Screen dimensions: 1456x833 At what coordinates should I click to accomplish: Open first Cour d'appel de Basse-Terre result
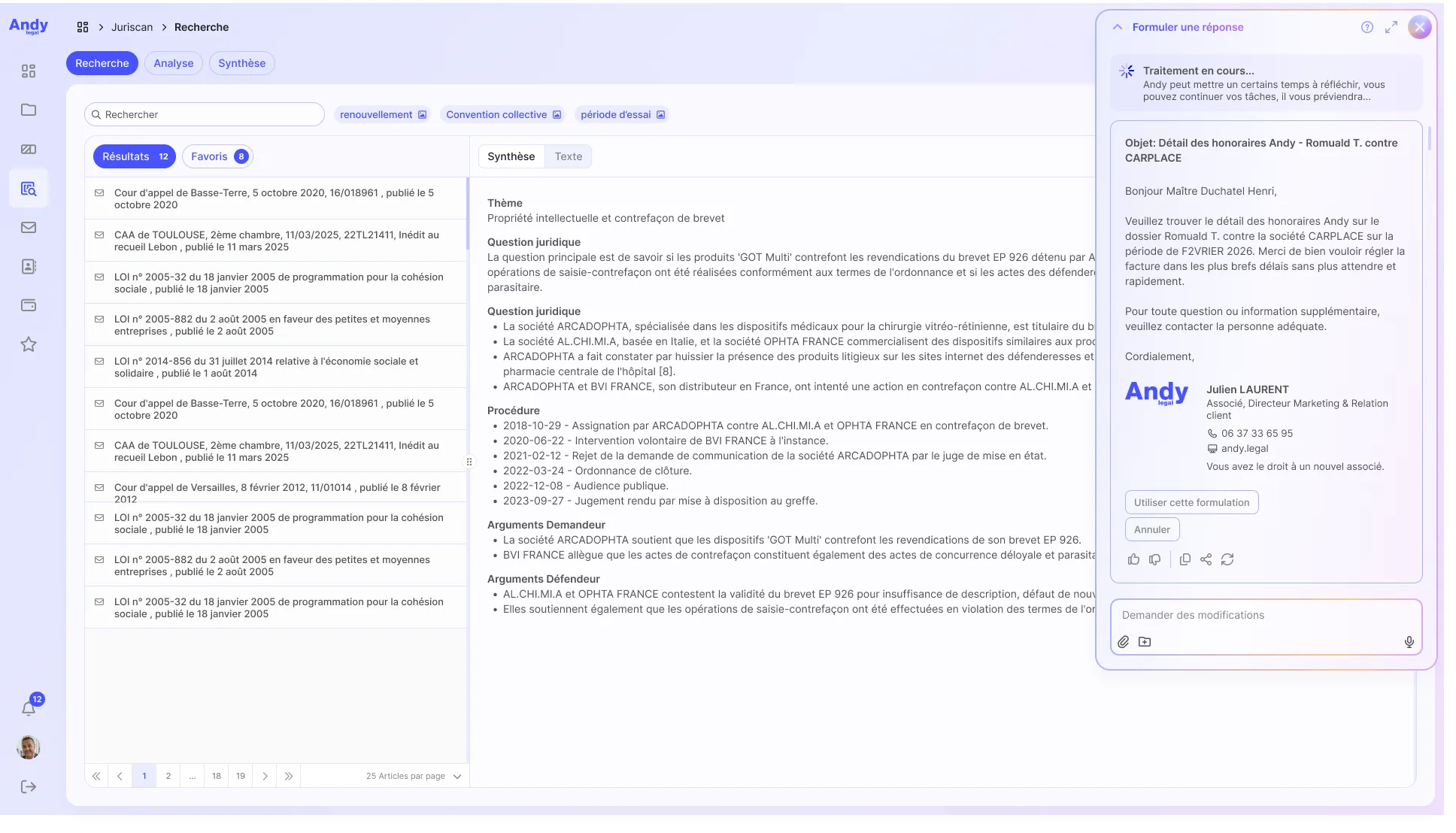coord(275,198)
